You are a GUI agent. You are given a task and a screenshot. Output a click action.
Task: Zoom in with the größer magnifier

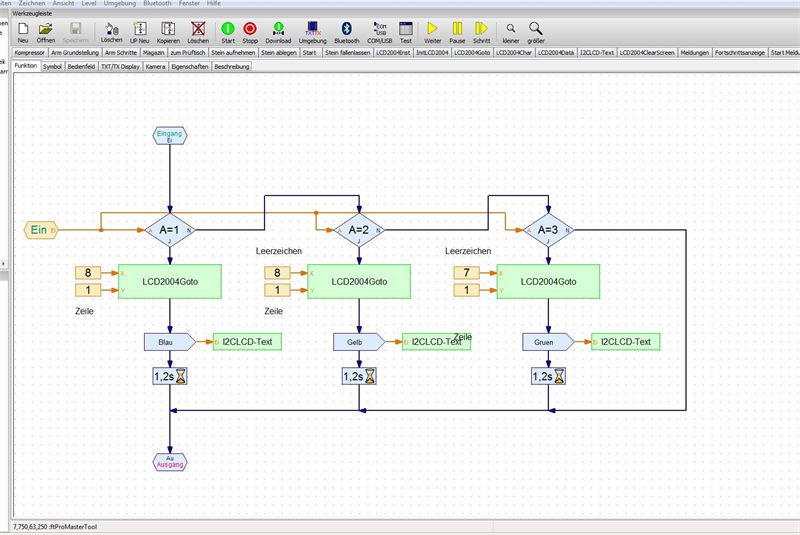pyautogui.click(x=536, y=32)
